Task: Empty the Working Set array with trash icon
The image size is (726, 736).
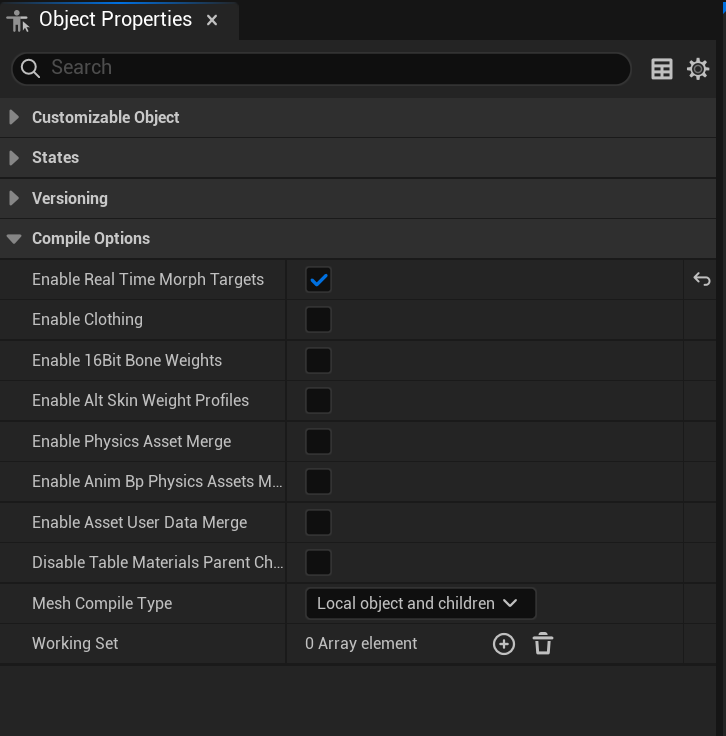Action: (543, 644)
